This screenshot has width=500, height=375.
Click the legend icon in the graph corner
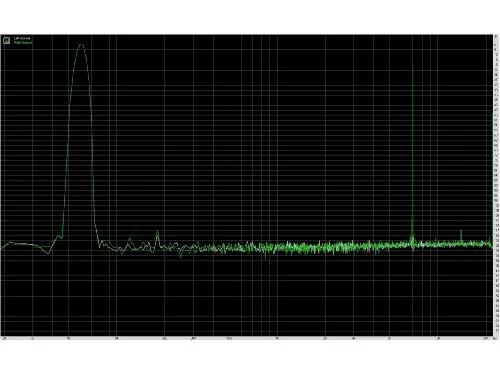coord(6,41)
